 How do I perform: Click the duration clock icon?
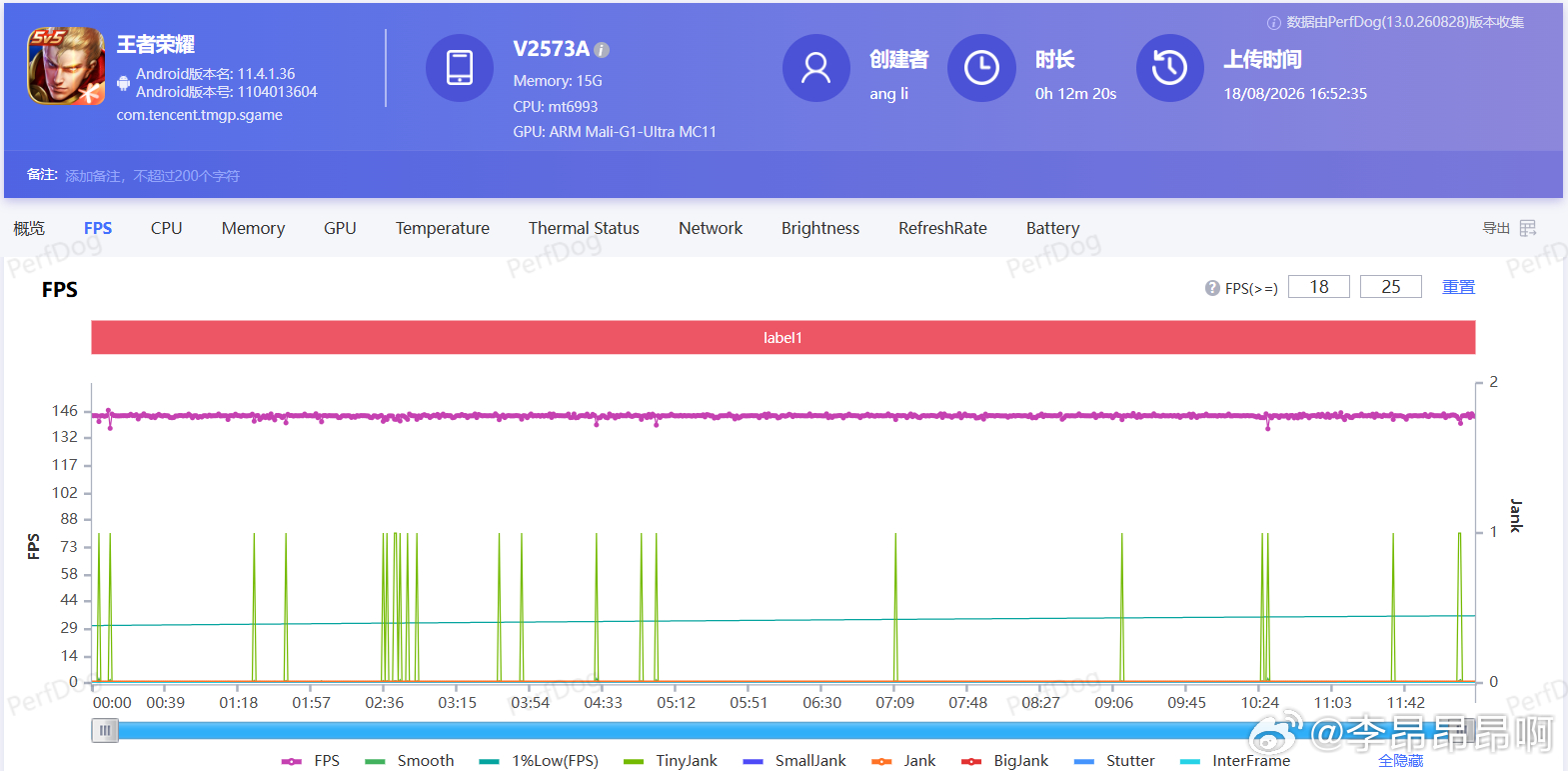(981, 68)
